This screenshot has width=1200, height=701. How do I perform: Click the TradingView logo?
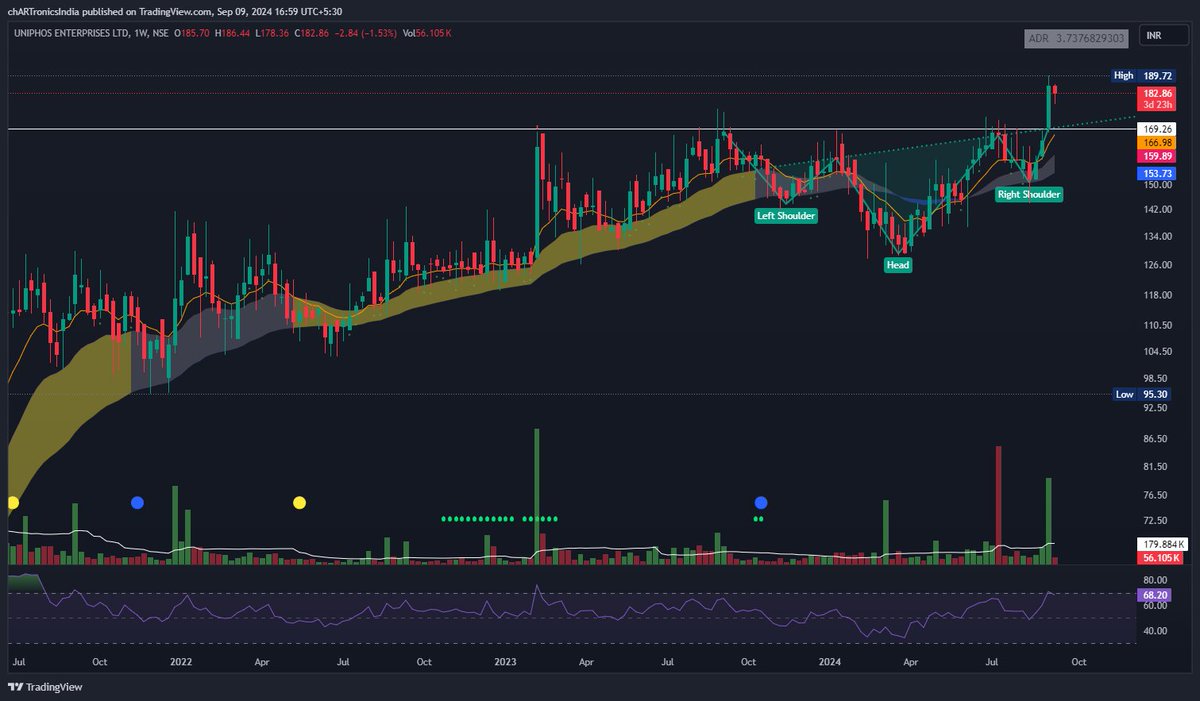tap(43, 687)
